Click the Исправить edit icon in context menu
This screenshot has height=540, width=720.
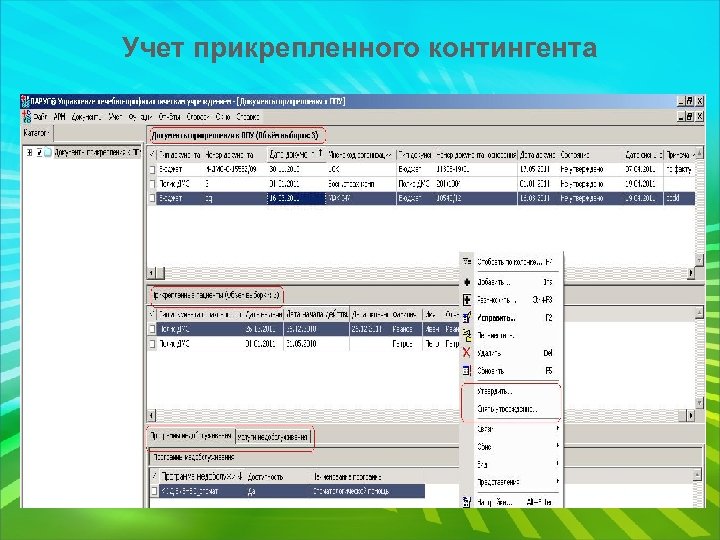pyautogui.click(x=467, y=317)
